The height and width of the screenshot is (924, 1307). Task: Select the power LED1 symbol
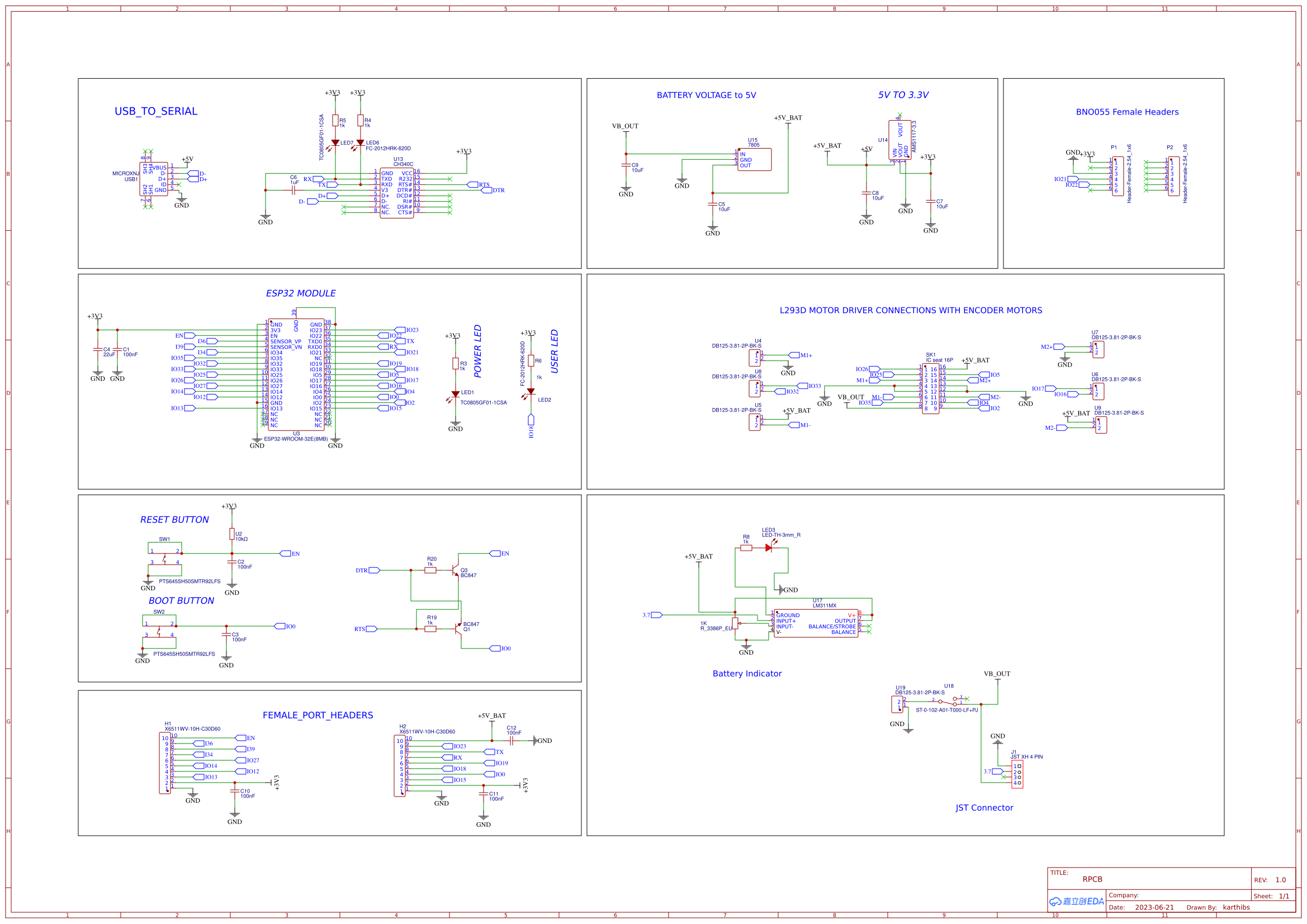(x=456, y=393)
